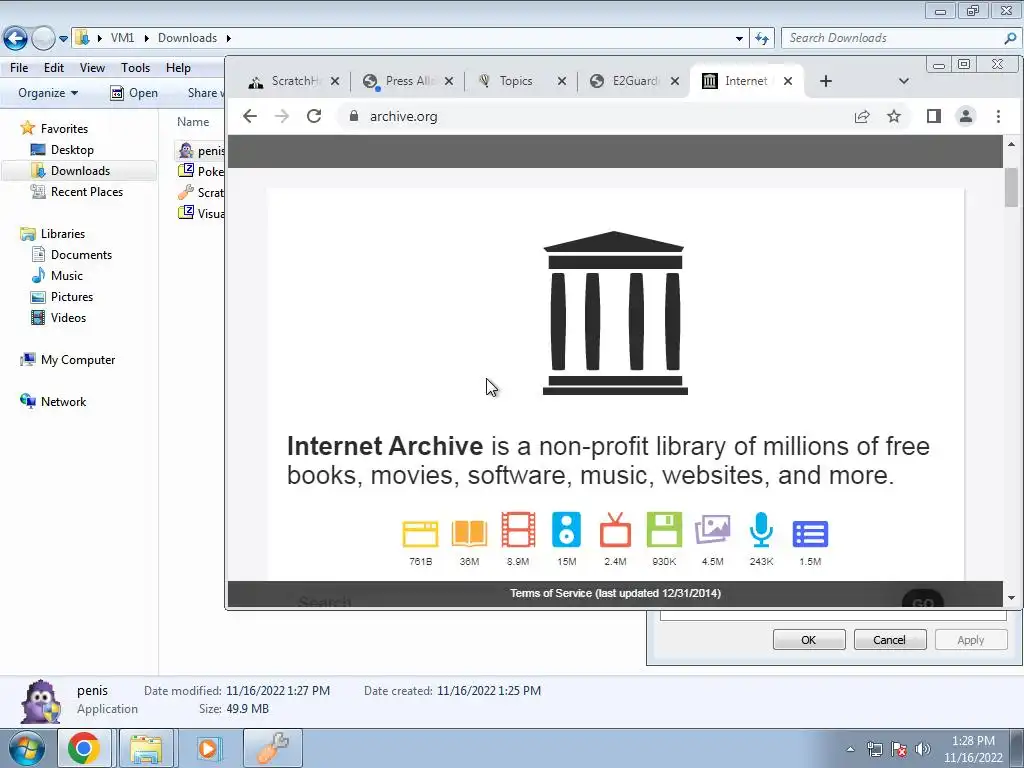The width and height of the screenshot is (1024, 768).
Task: Select Network in navigation pane
Action: 63,402
